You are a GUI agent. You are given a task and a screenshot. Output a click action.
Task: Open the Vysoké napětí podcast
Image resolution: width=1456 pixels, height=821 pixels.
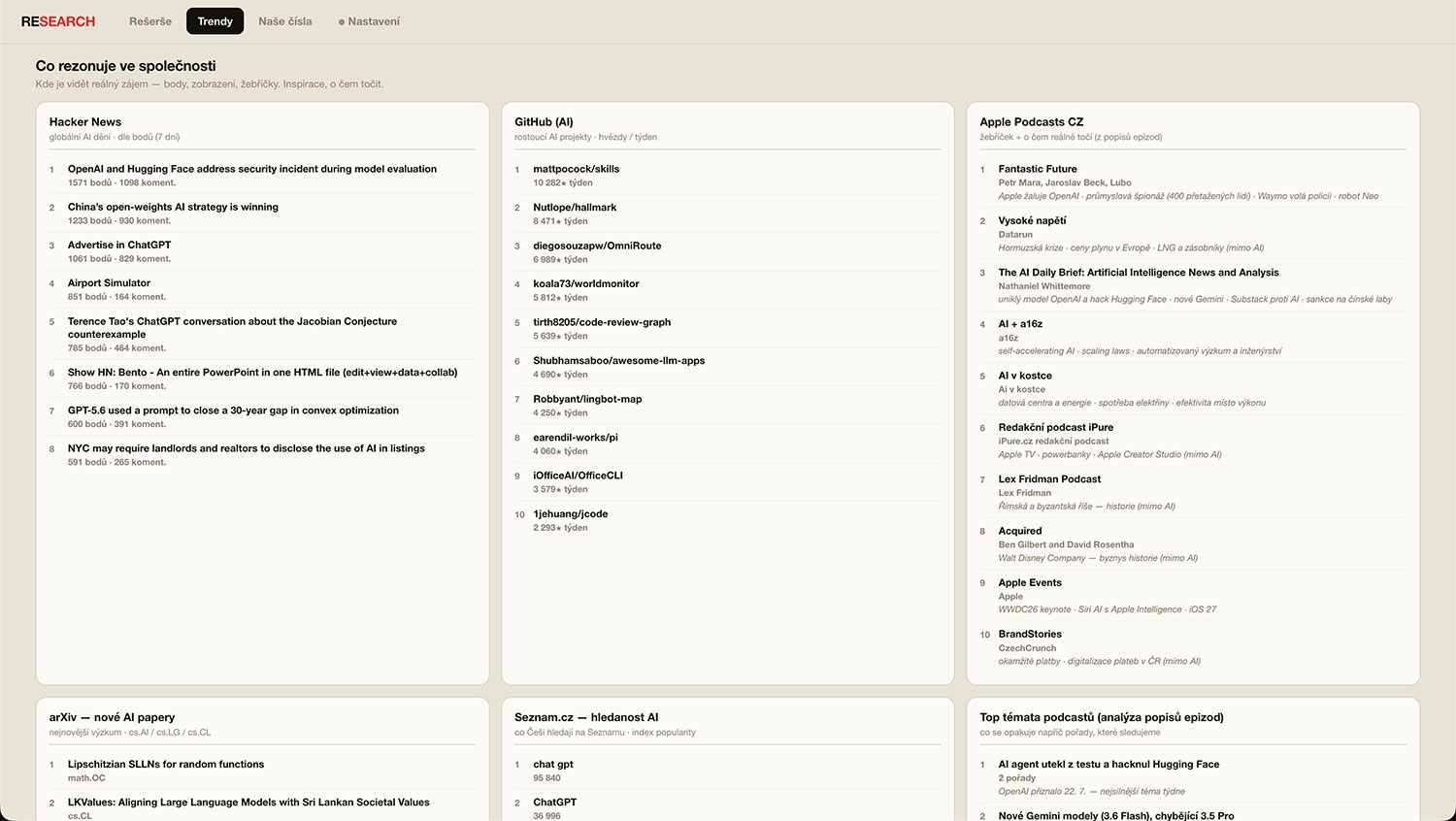tap(1032, 220)
